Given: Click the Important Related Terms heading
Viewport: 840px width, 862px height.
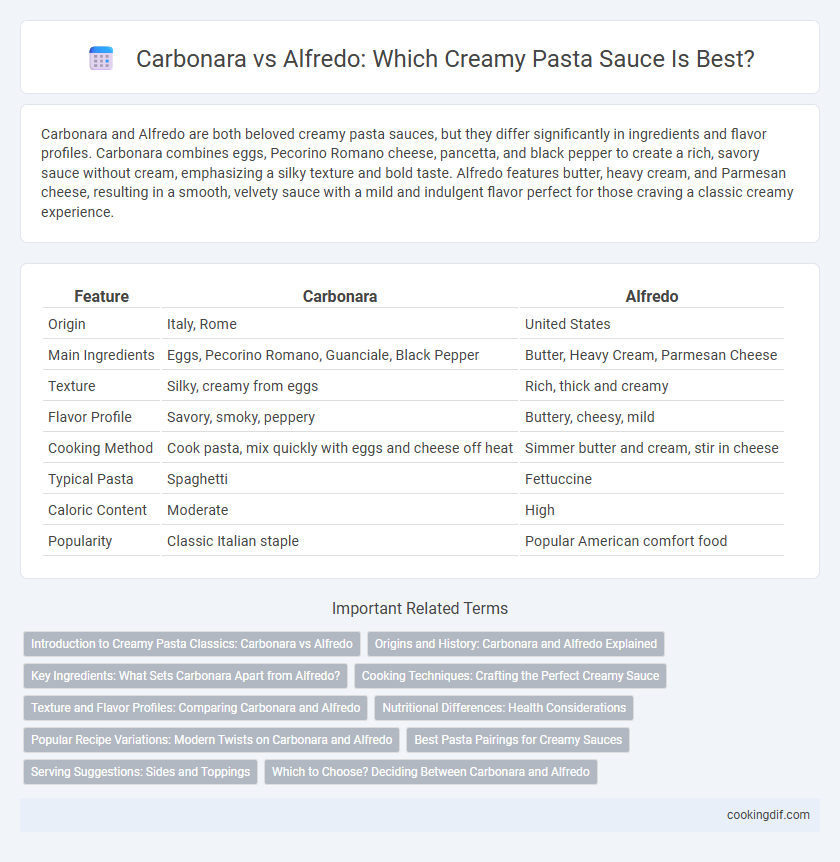Looking at the screenshot, I should pos(419,609).
